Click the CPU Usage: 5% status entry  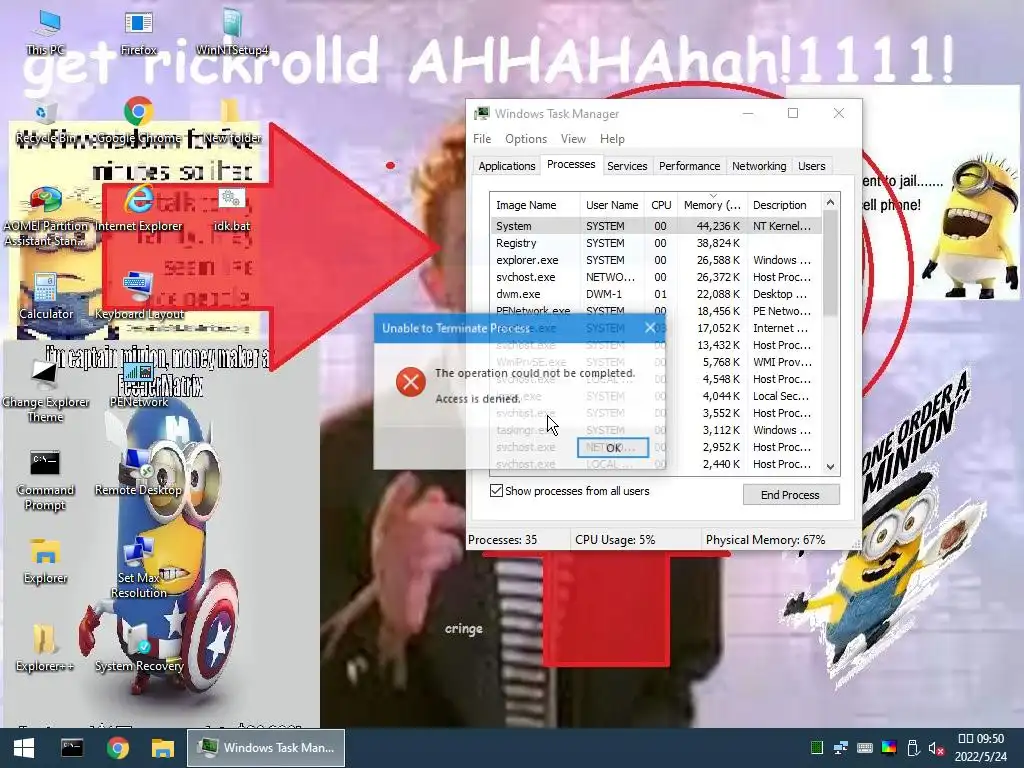click(x=635, y=540)
